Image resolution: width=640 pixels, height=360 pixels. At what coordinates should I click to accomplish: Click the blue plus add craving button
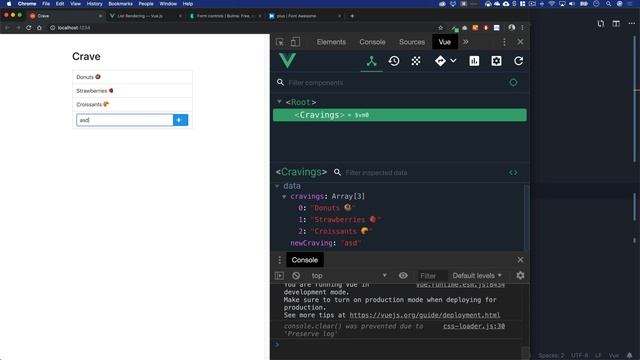(x=180, y=120)
